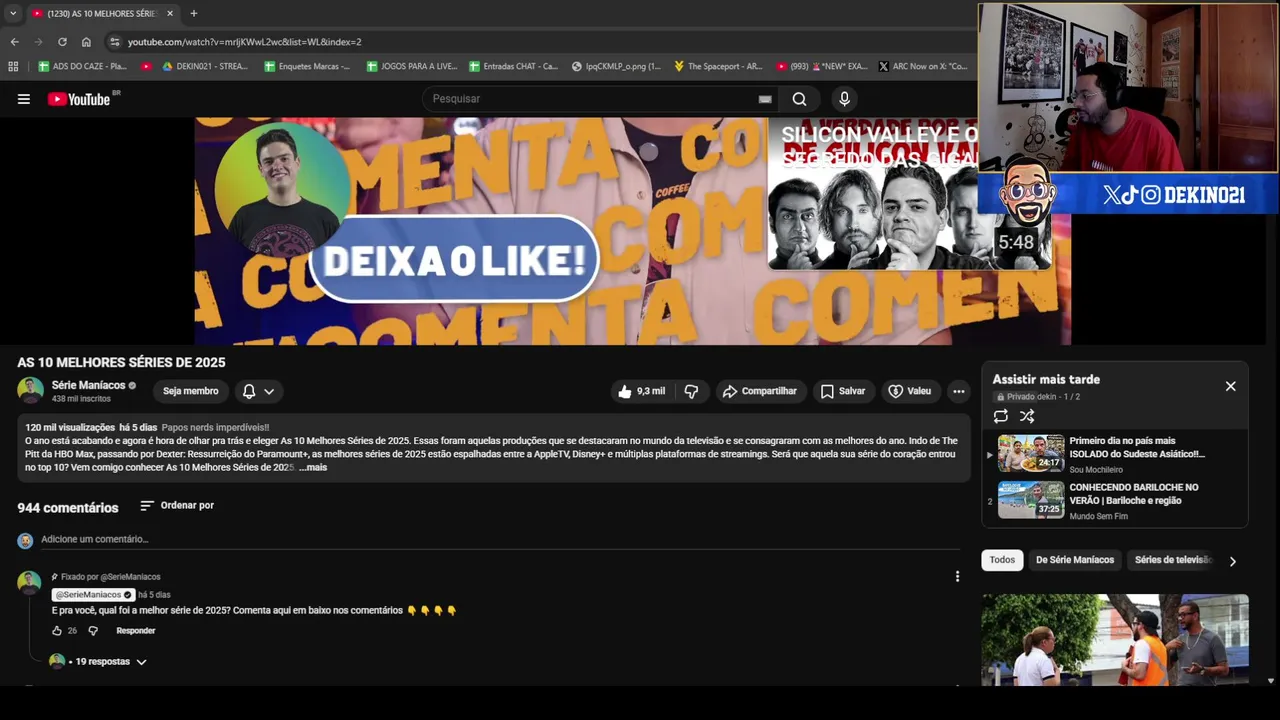View site information icon in address bar
This screenshot has height=720, width=1280.
click(115, 42)
